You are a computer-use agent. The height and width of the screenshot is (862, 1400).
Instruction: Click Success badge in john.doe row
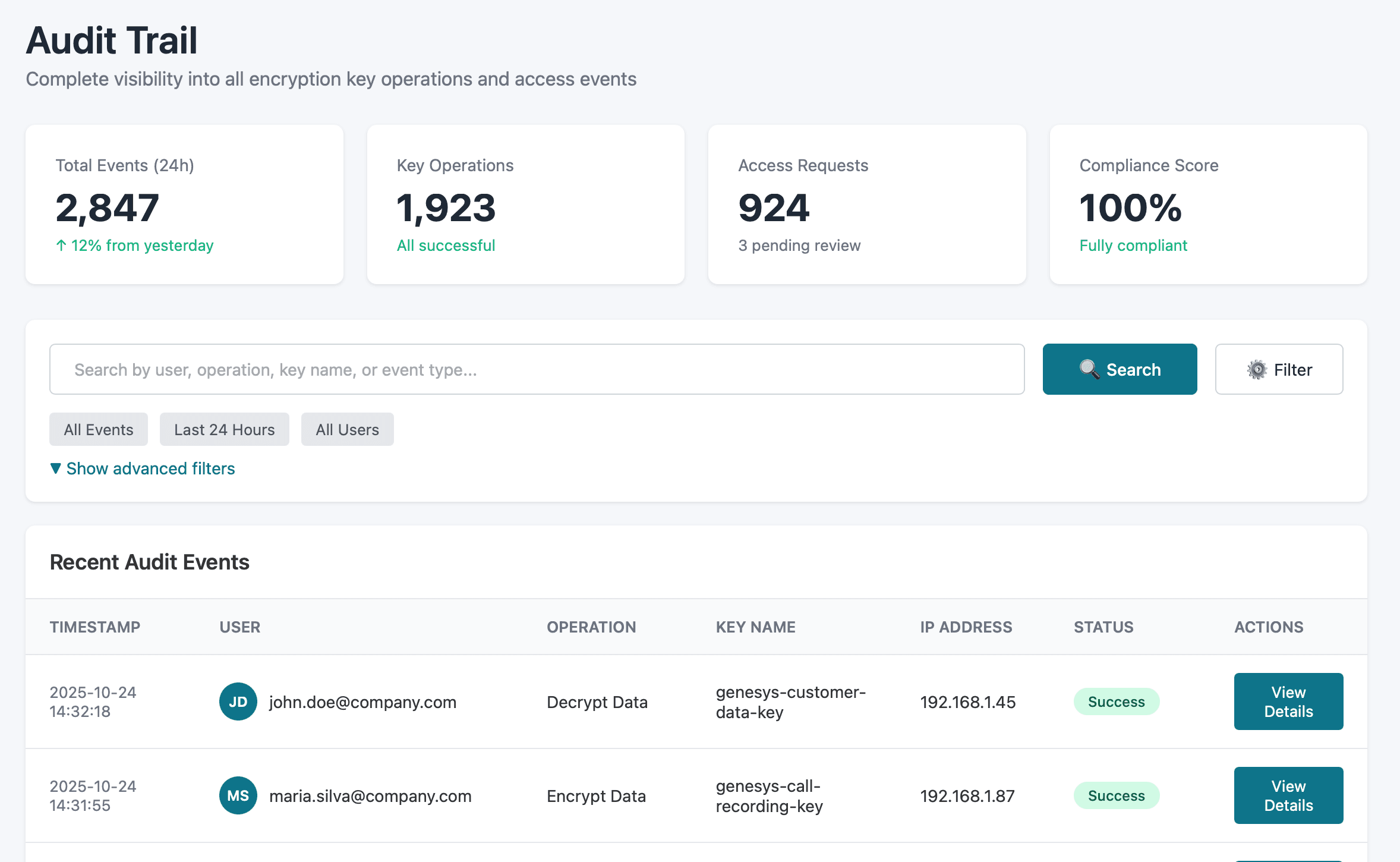tap(1115, 701)
